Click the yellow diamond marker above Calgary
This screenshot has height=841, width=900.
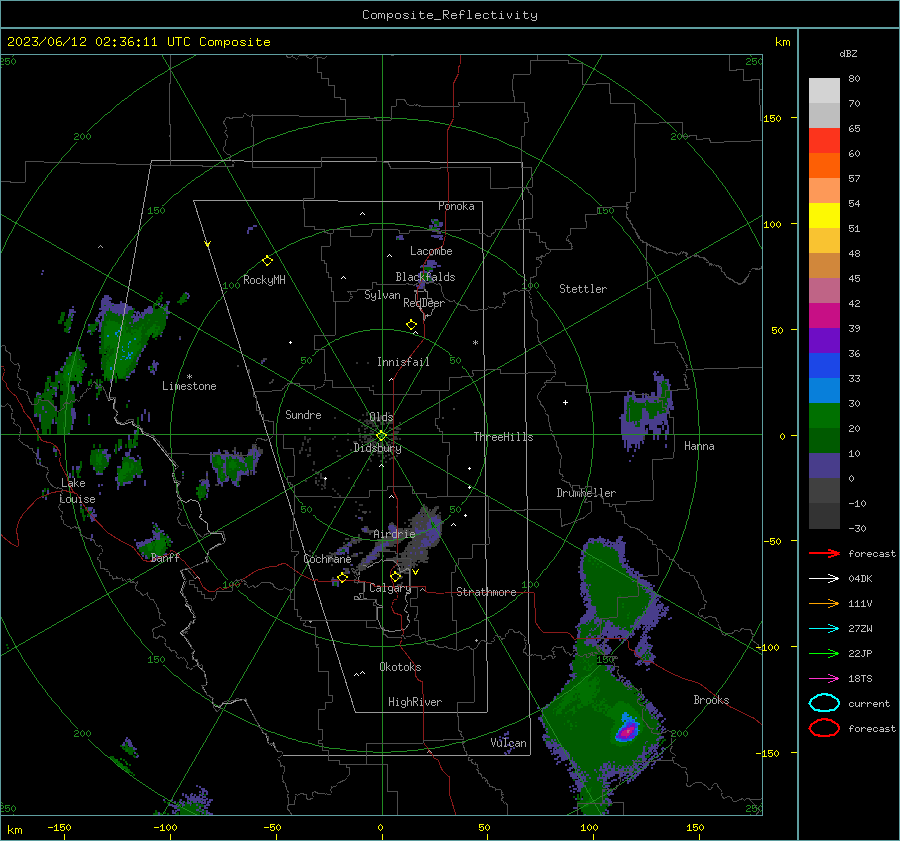395,576
